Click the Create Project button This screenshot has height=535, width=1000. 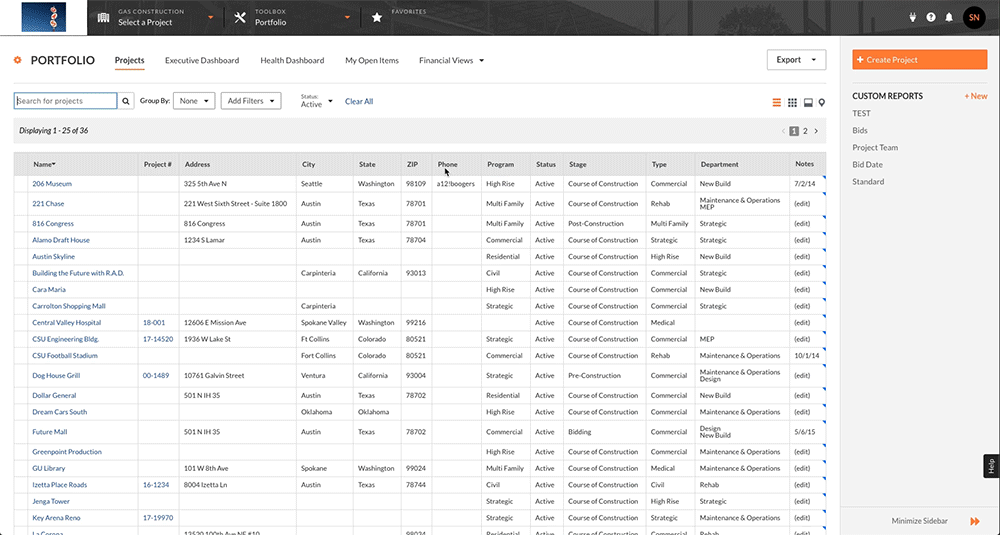(919, 60)
